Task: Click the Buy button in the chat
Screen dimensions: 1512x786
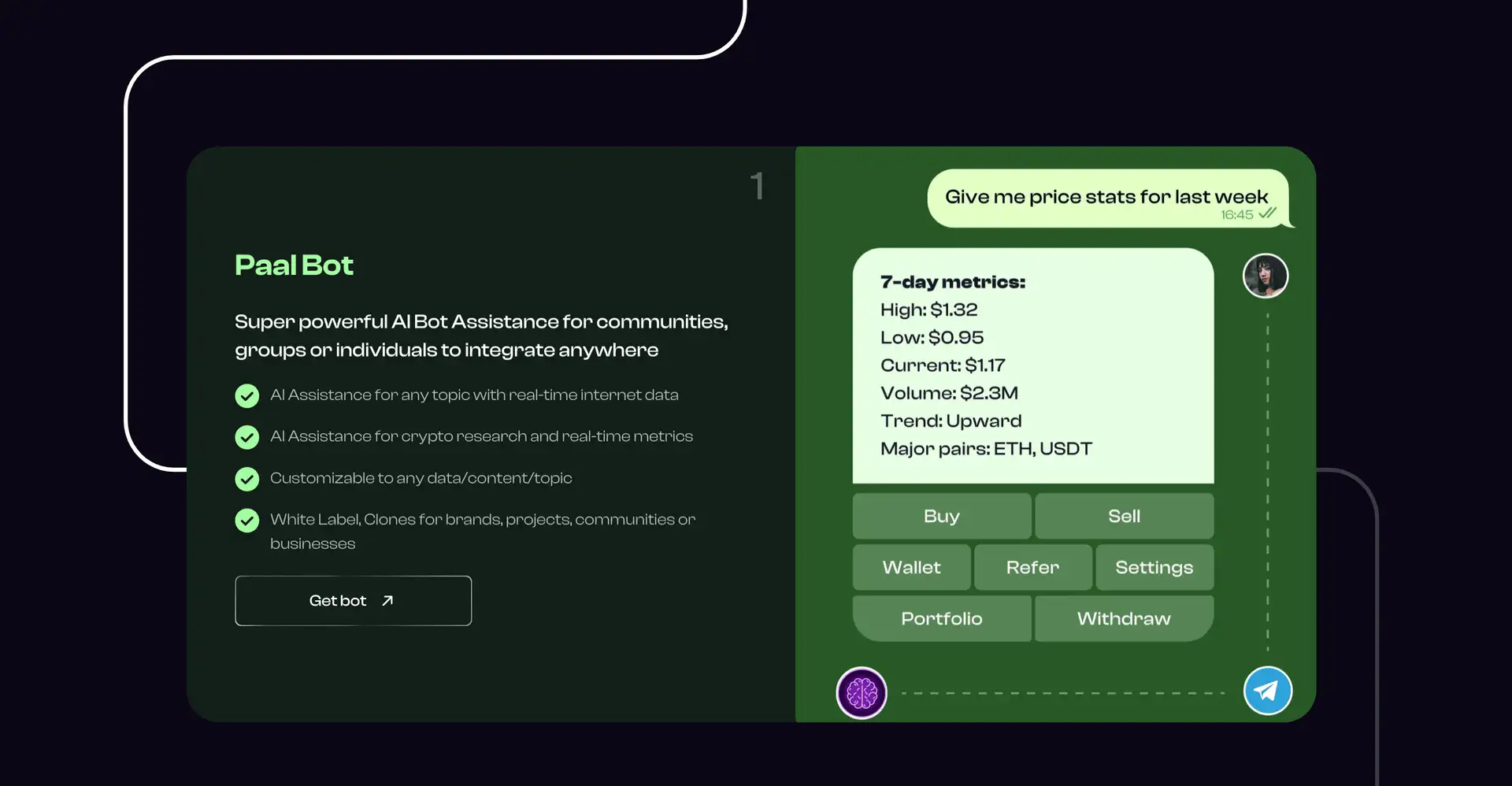Action: (942, 516)
